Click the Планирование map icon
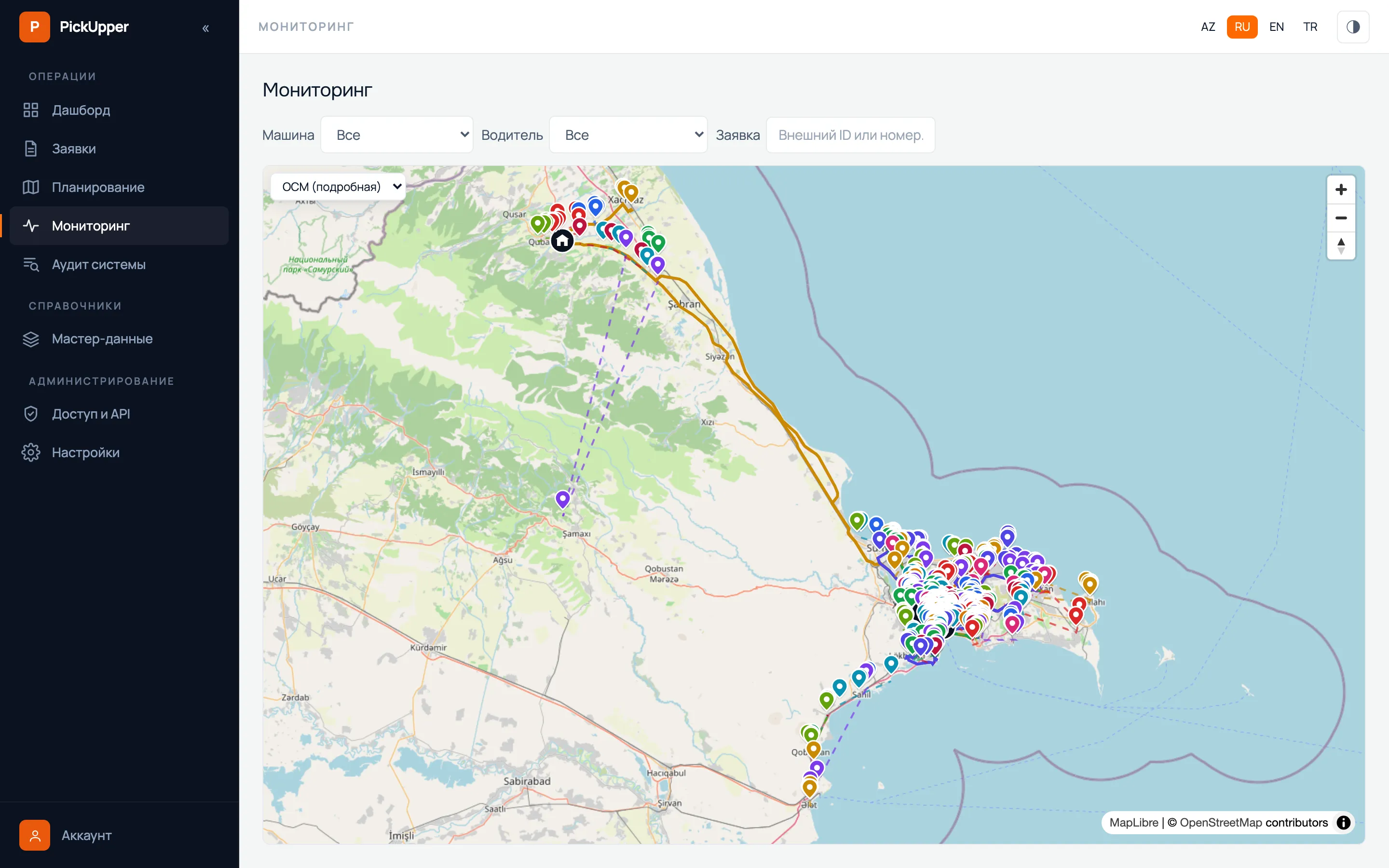 [x=31, y=187]
